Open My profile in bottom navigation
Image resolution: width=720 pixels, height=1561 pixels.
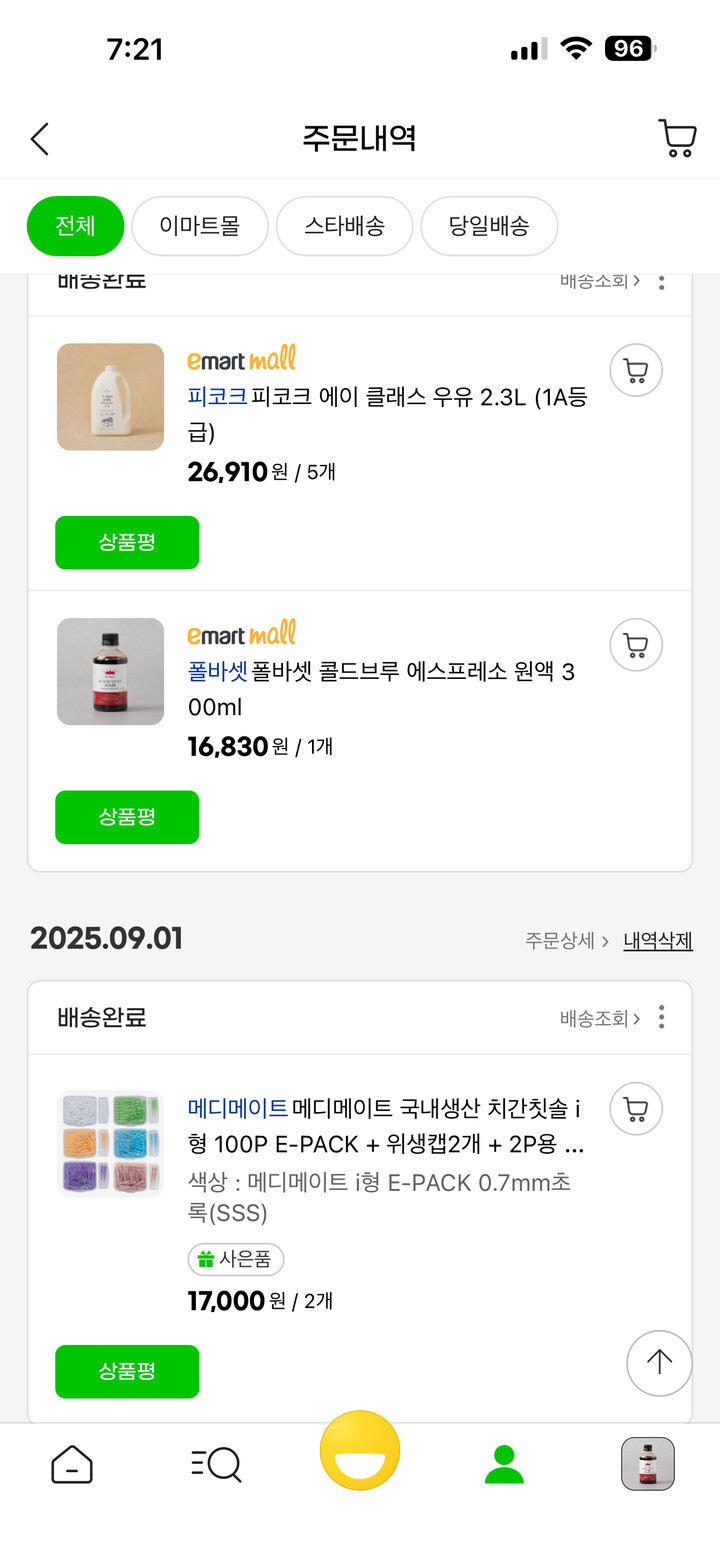point(504,1465)
